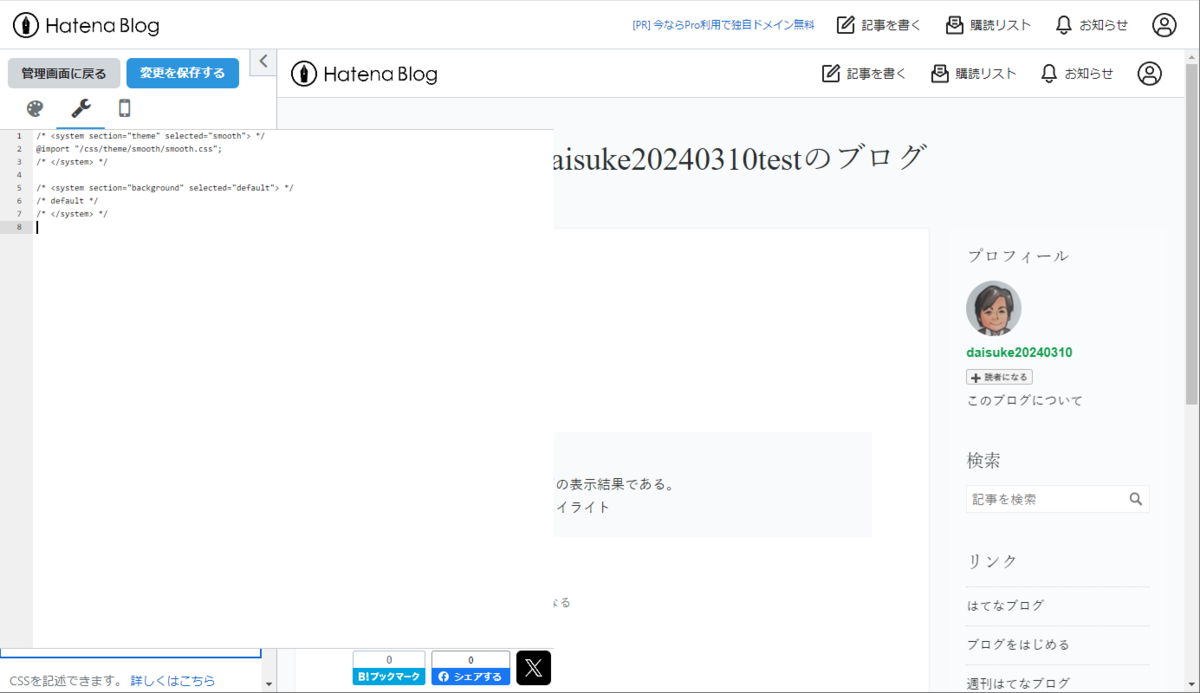Open 詳しくはこちら CSS help link
Screen dimensions: 1200x693
172,681
